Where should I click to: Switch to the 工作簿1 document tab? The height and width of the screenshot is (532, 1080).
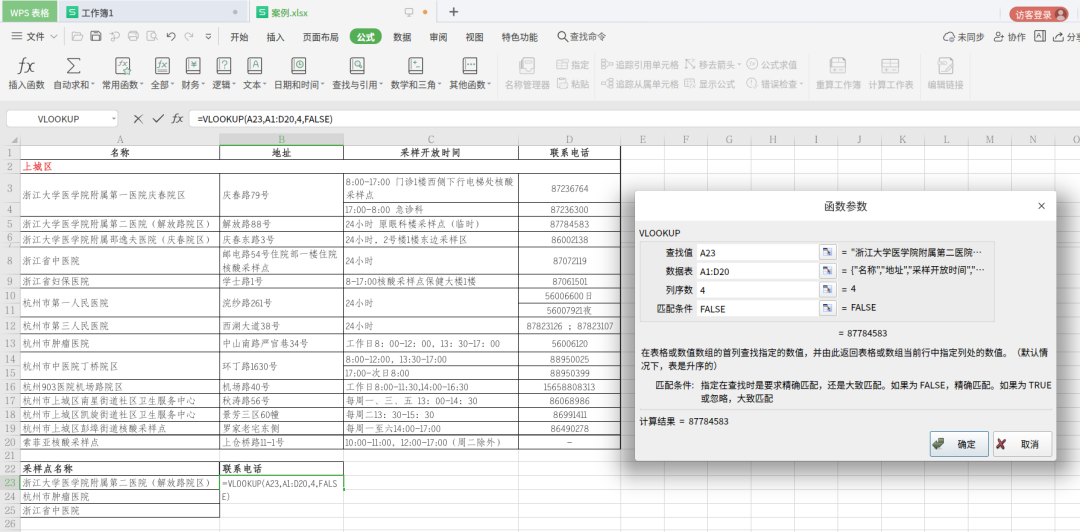pos(153,12)
